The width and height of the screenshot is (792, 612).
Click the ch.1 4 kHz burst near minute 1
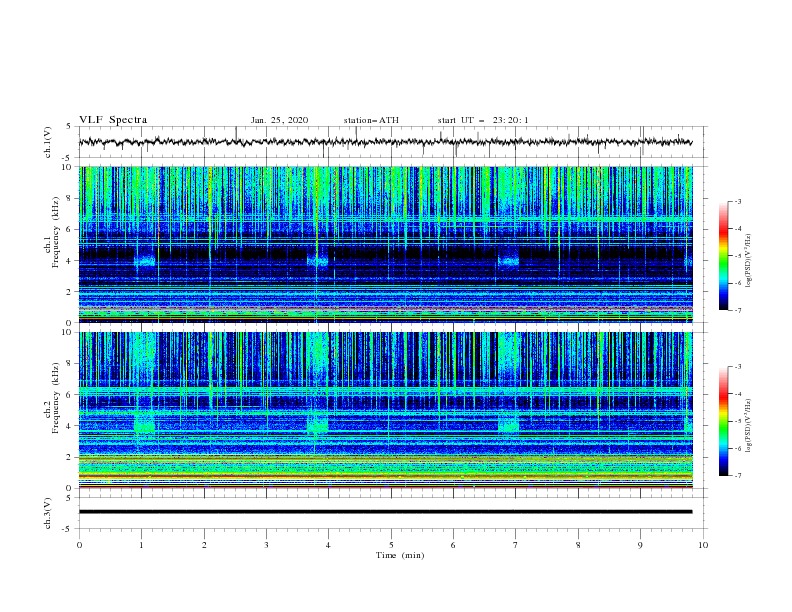coord(145,261)
